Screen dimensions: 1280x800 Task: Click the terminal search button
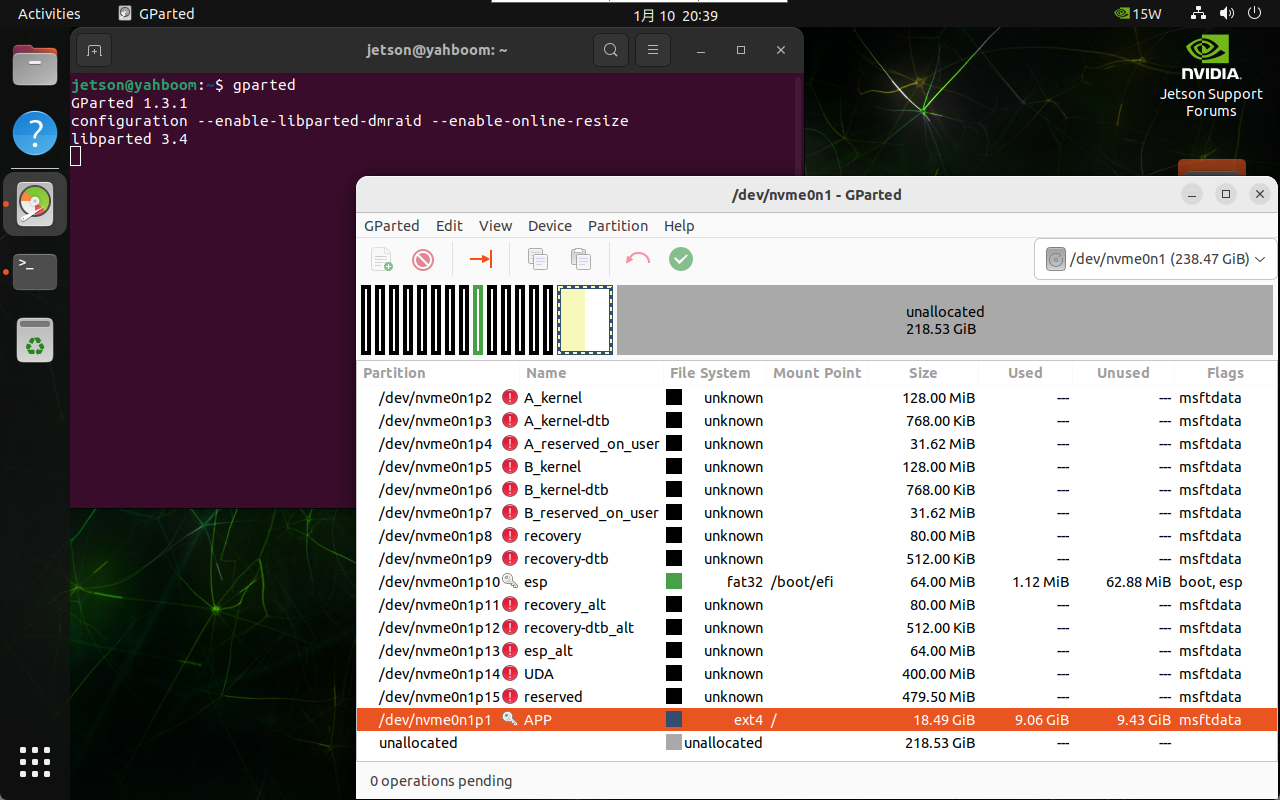coord(610,50)
